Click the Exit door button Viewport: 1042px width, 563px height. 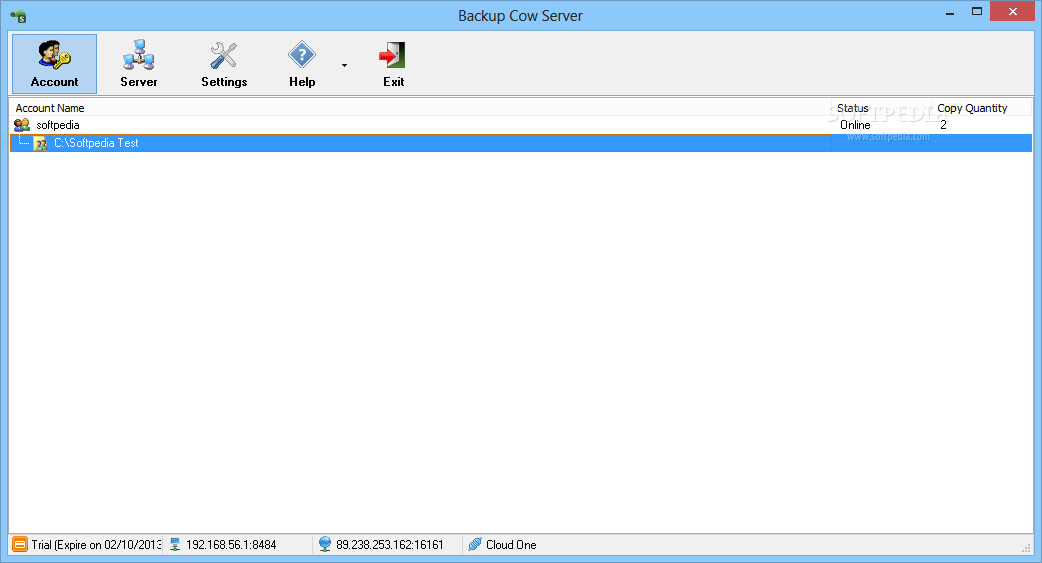[393, 64]
